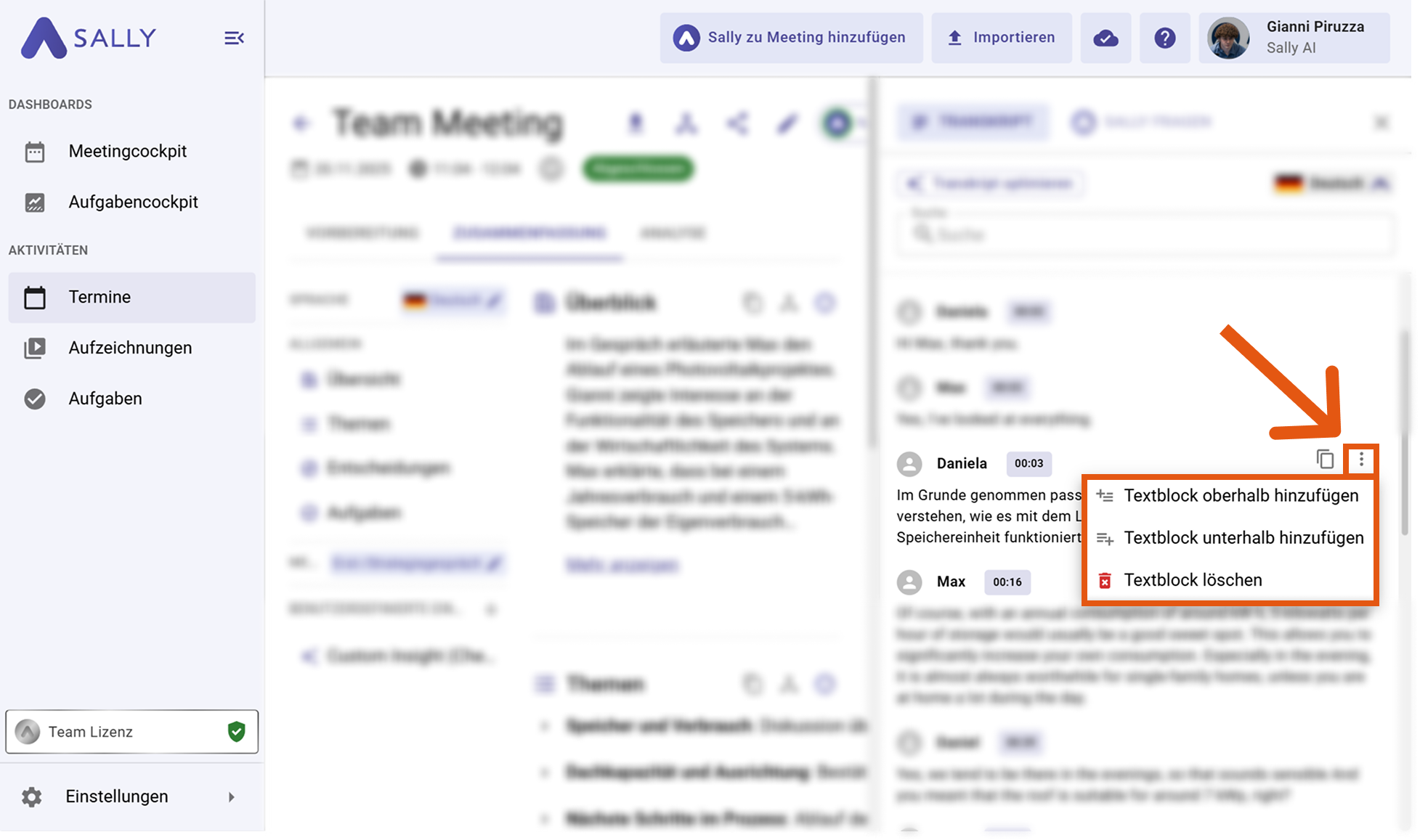Copy Daniela's transcript block with the copy icon
This screenshot has height=840, width=1420.
1325,460
